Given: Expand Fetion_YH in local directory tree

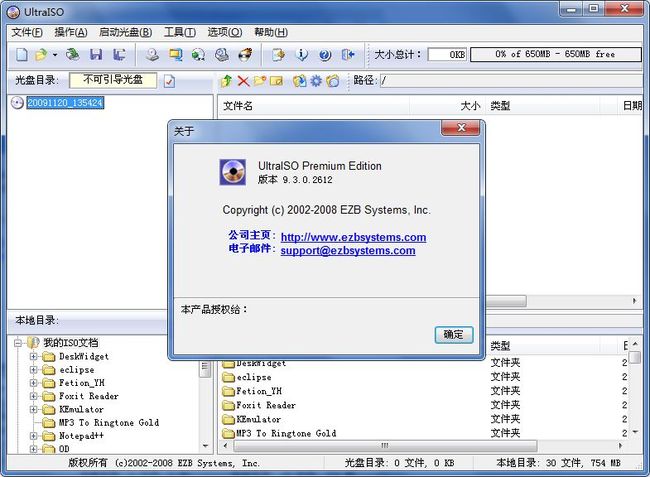Looking at the screenshot, I should (34, 383).
